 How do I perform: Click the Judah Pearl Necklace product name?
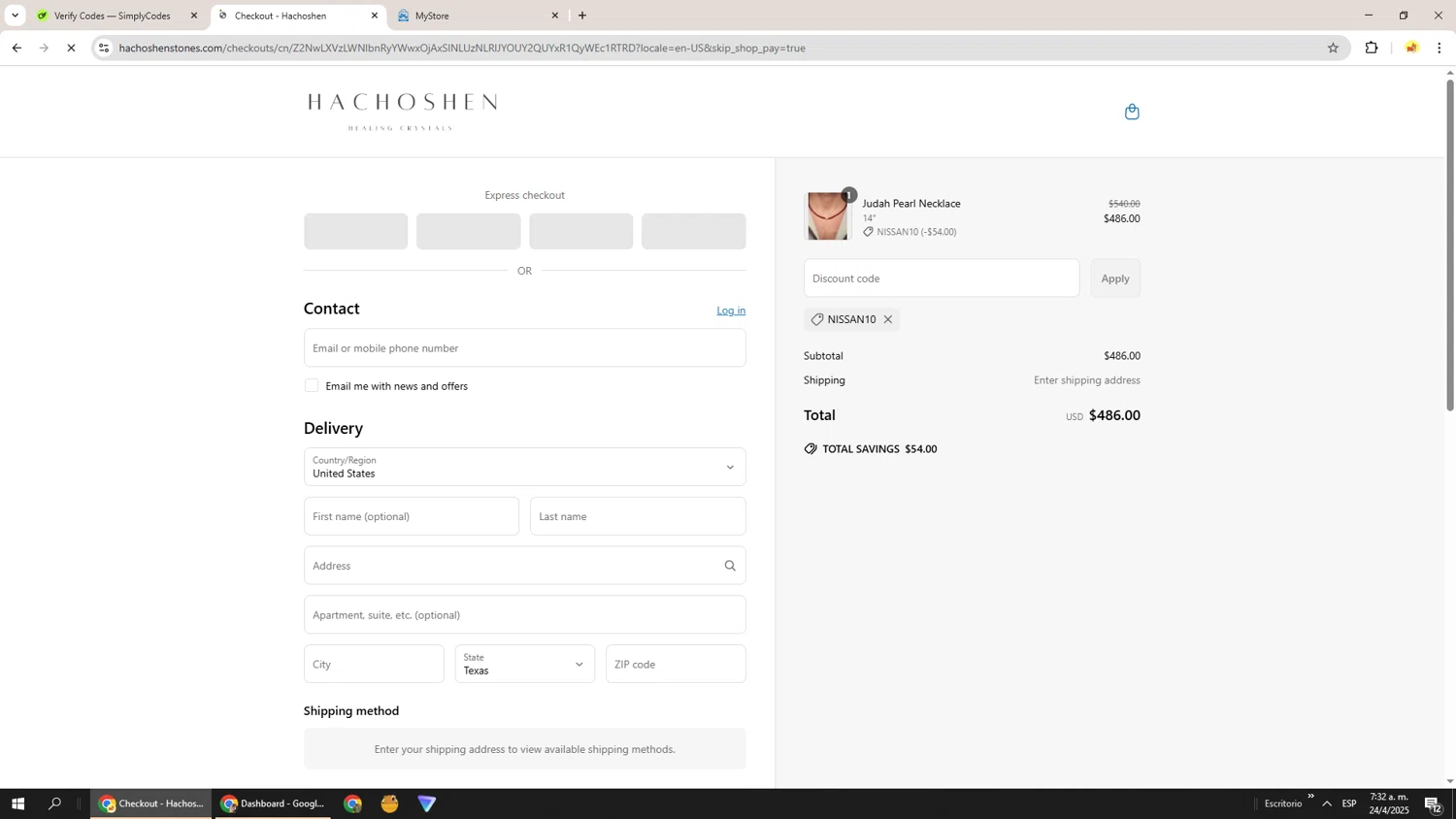tap(910, 204)
